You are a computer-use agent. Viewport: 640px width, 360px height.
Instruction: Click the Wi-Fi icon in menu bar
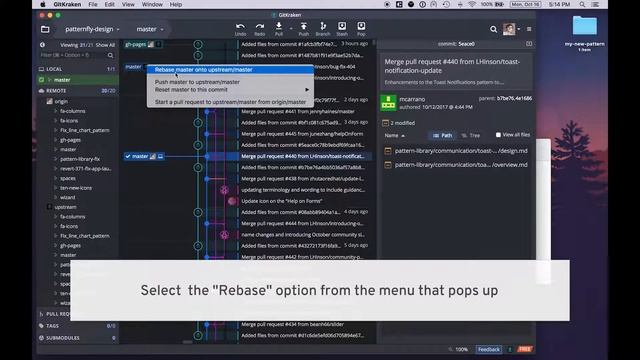point(472,4)
